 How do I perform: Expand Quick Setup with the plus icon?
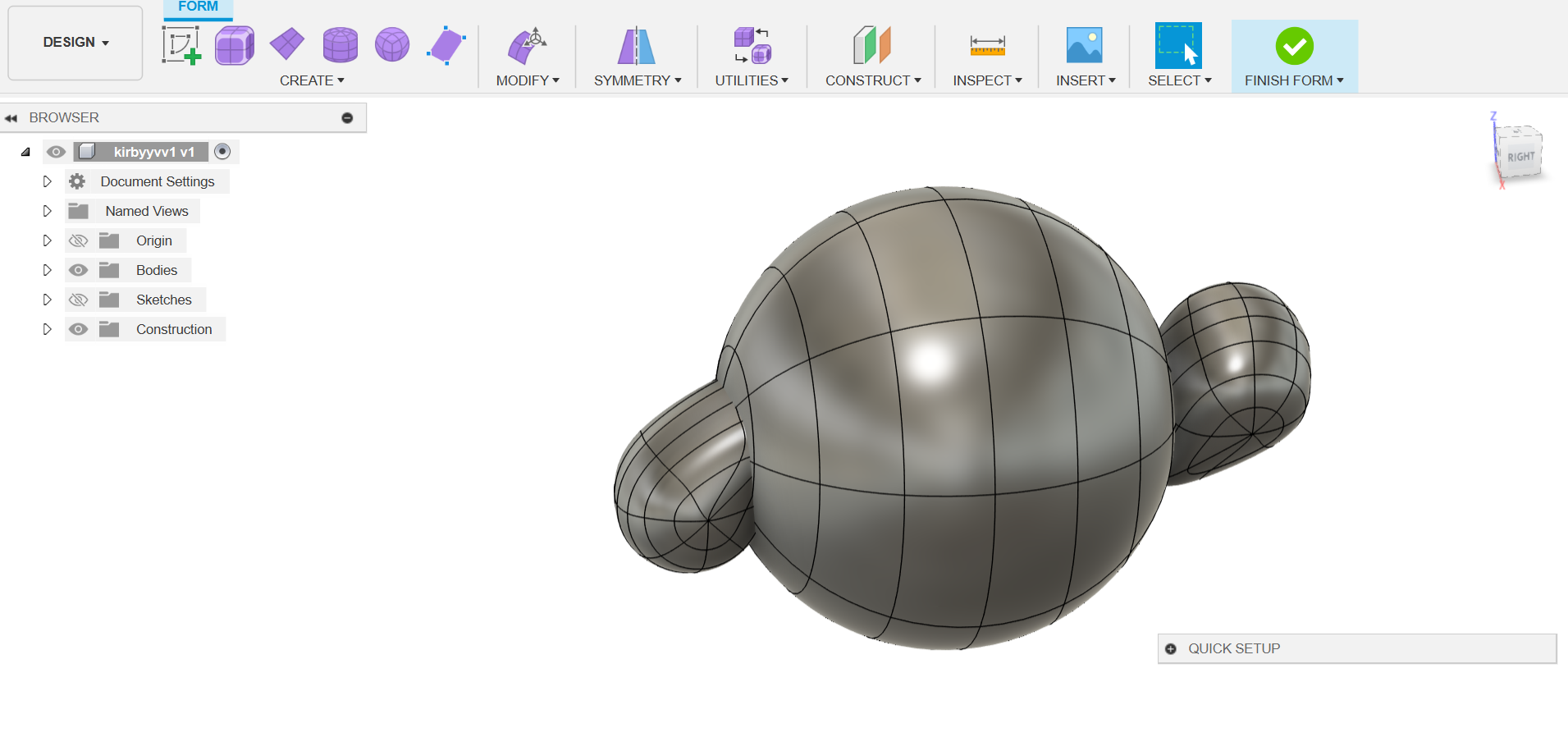[x=1171, y=648]
